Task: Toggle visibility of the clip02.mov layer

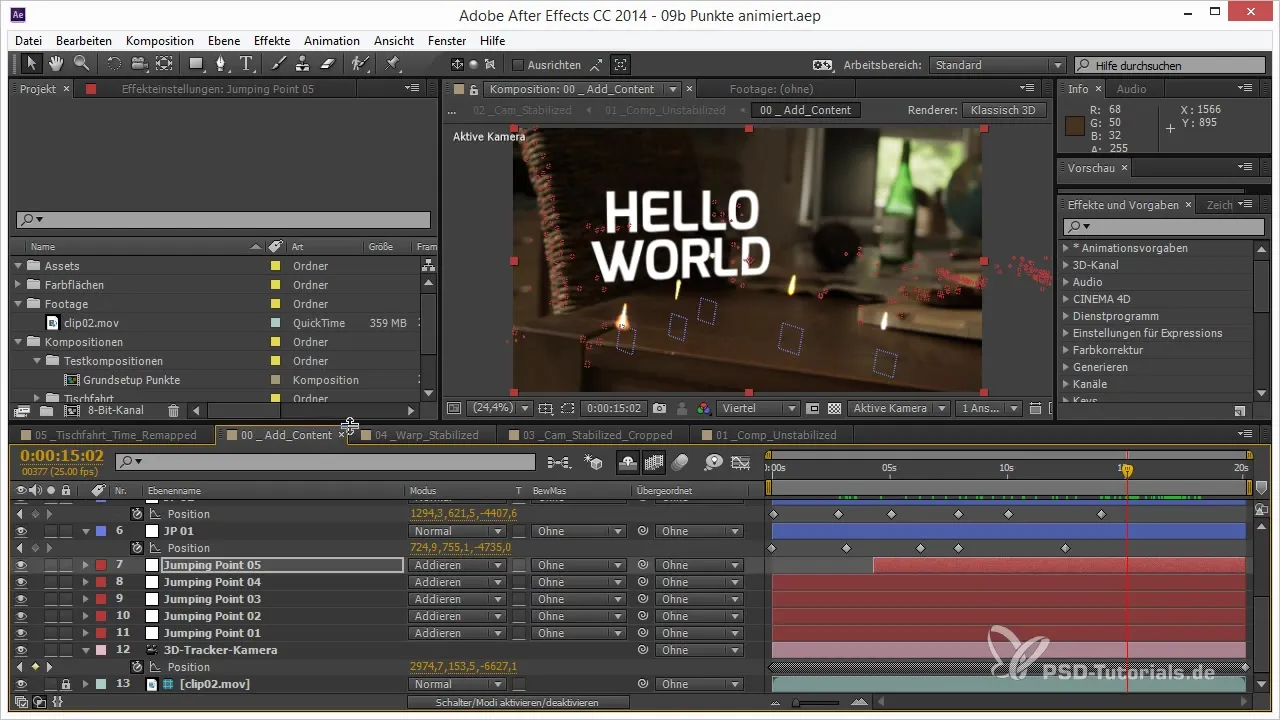Action: pos(20,684)
